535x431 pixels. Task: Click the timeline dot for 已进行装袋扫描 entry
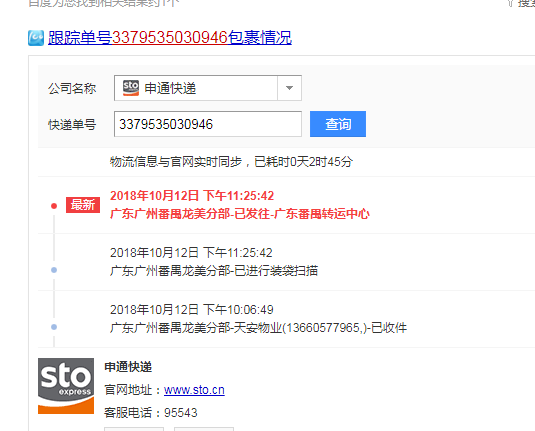(x=54, y=270)
